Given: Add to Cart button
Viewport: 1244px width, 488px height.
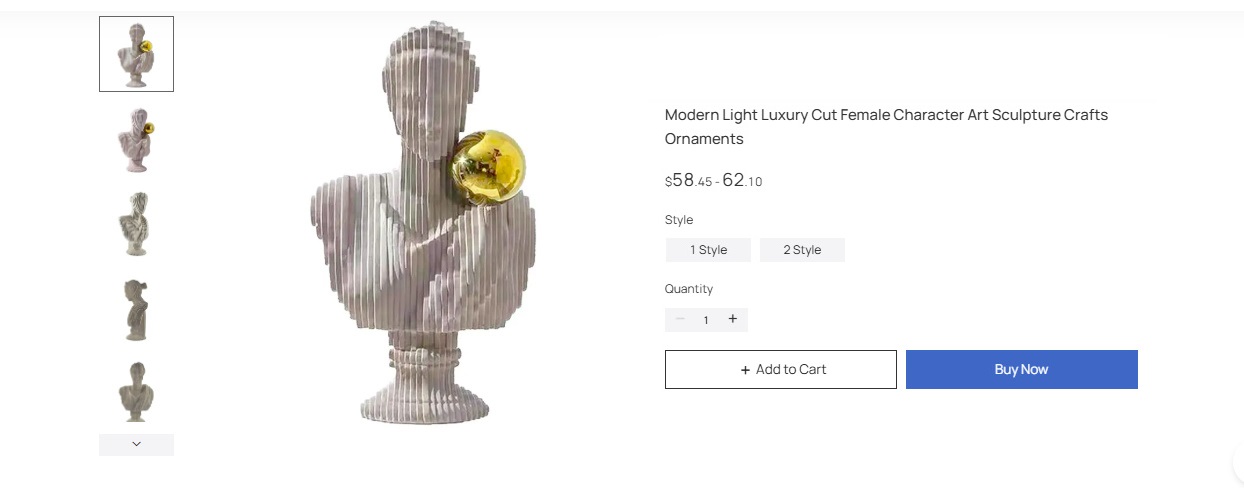Looking at the screenshot, I should point(781,369).
